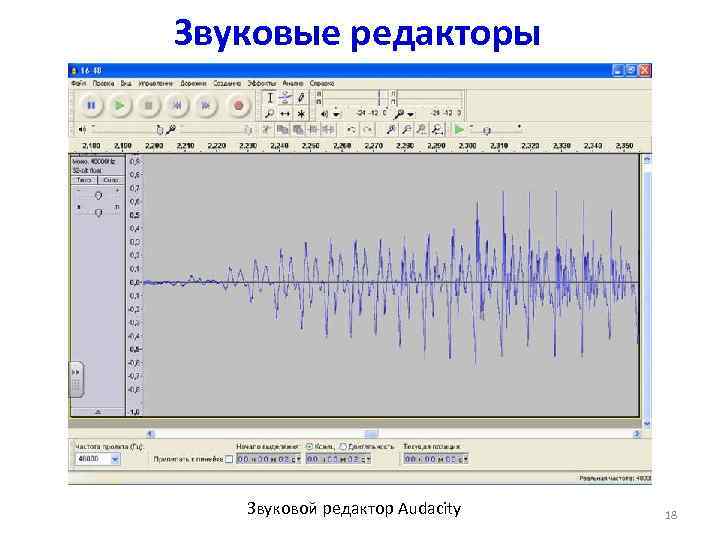Click the input volume slider
This screenshot has height=540, width=720.
click(x=216, y=130)
